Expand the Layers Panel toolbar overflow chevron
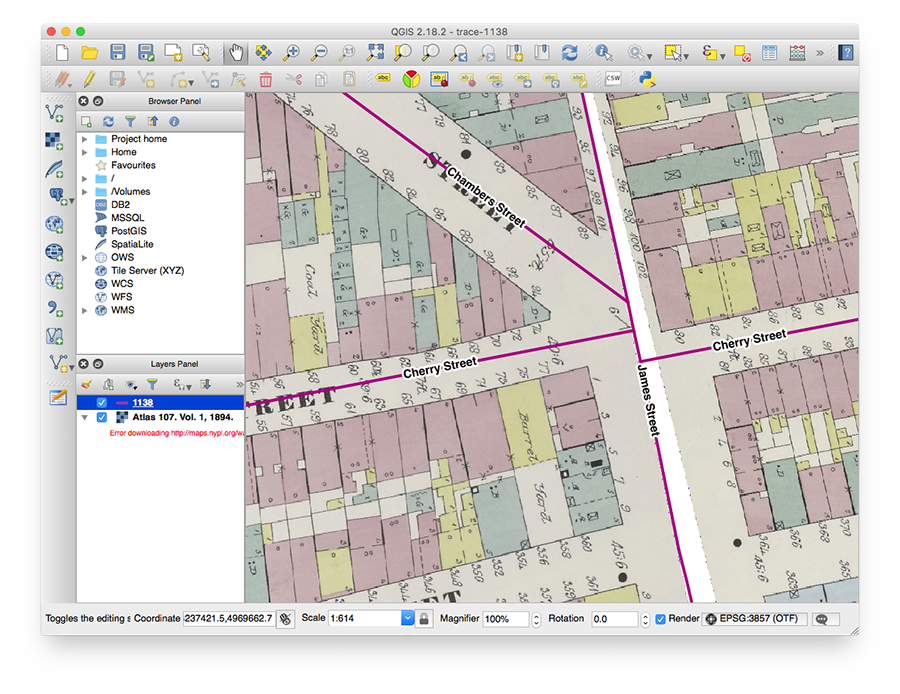 pos(239,384)
